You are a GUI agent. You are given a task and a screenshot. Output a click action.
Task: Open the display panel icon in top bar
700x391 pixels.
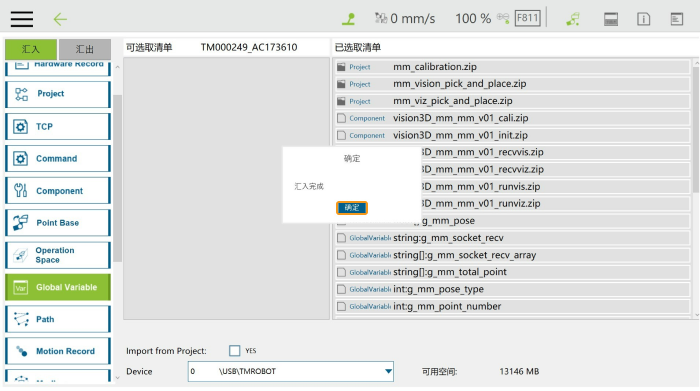[x=611, y=19]
